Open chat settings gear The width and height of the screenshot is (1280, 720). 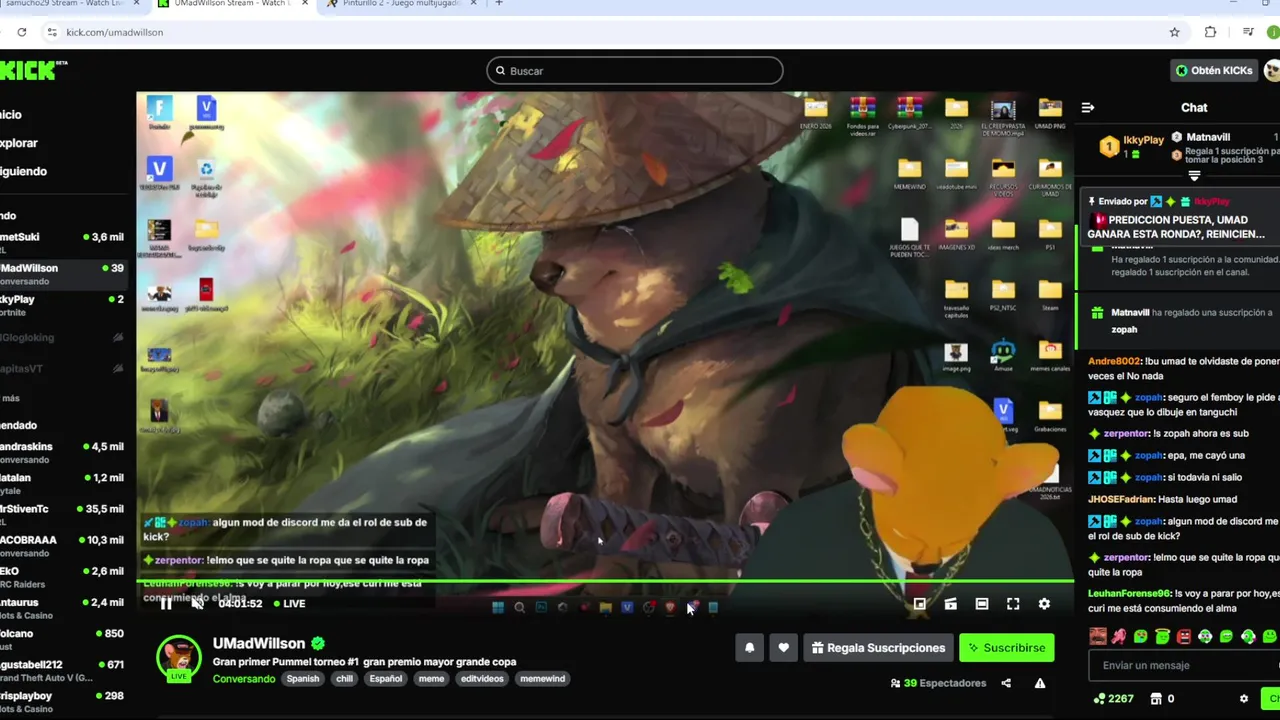(1244, 699)
